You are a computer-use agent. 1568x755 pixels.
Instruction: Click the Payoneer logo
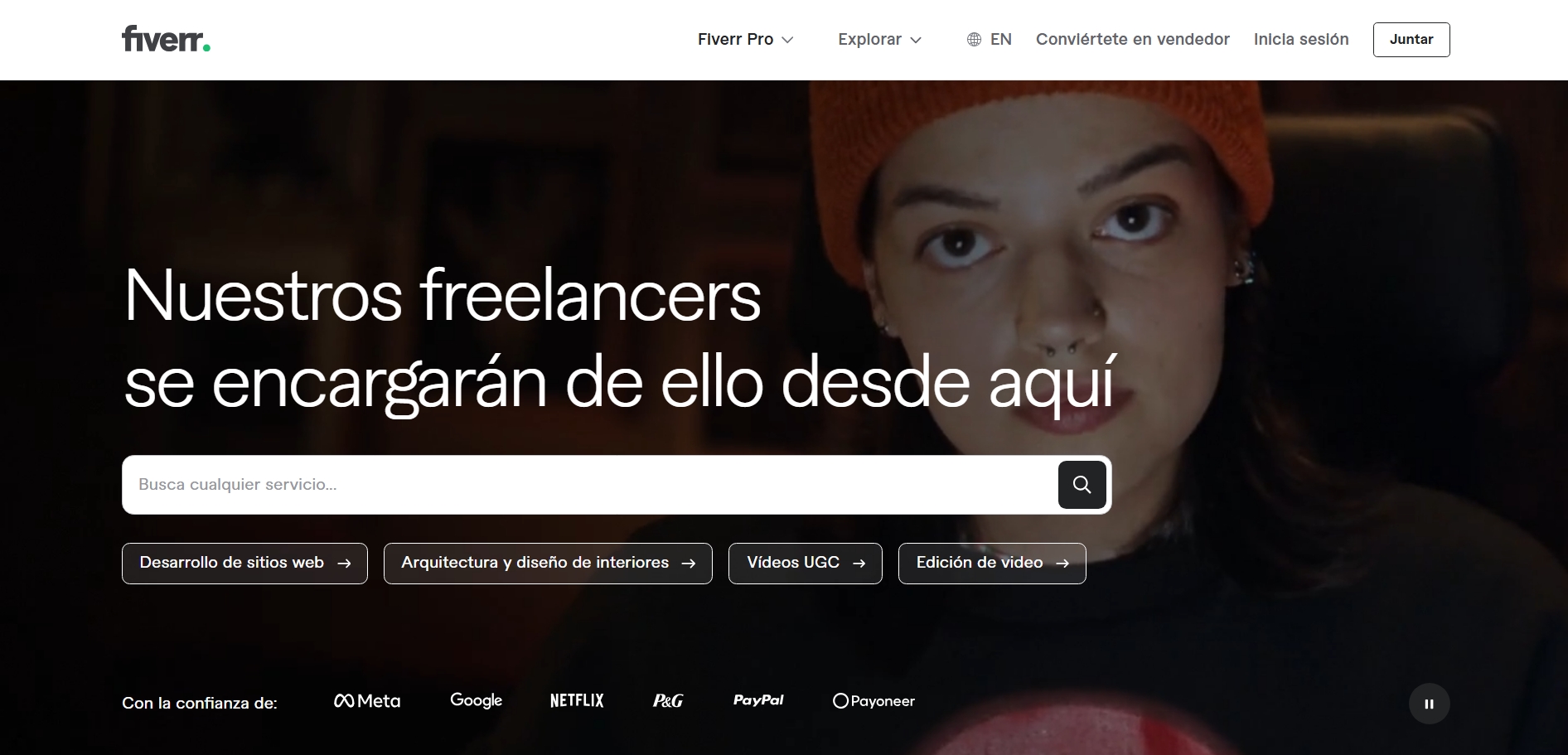[x=874, y=701]
